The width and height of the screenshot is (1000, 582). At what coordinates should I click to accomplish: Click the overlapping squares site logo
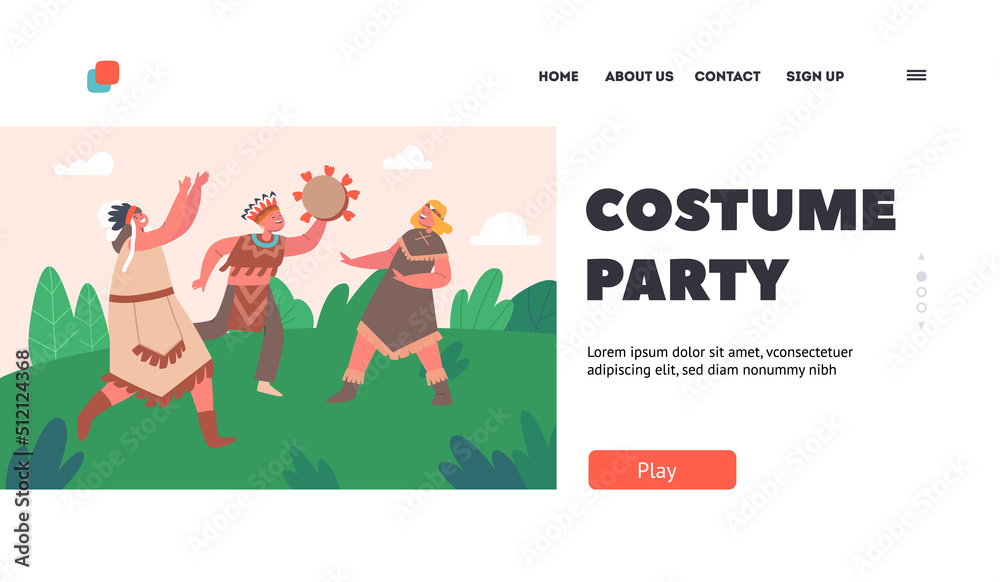pos(103,76)
